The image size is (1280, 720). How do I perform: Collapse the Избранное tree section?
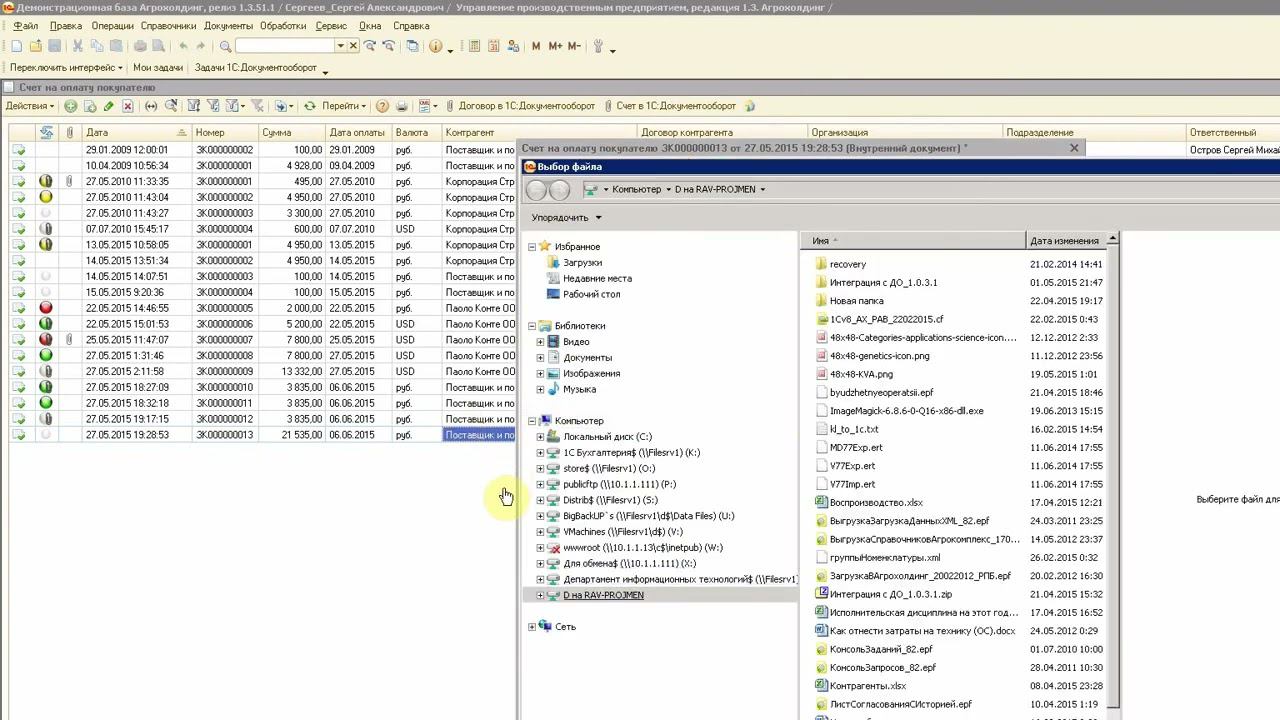click(x=532, y=246)
